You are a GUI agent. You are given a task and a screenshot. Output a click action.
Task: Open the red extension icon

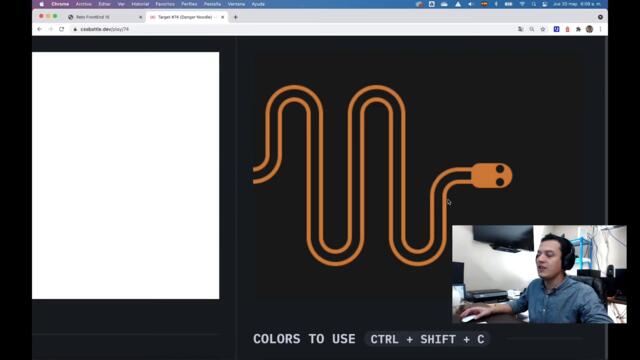click(x=567, y=29)
